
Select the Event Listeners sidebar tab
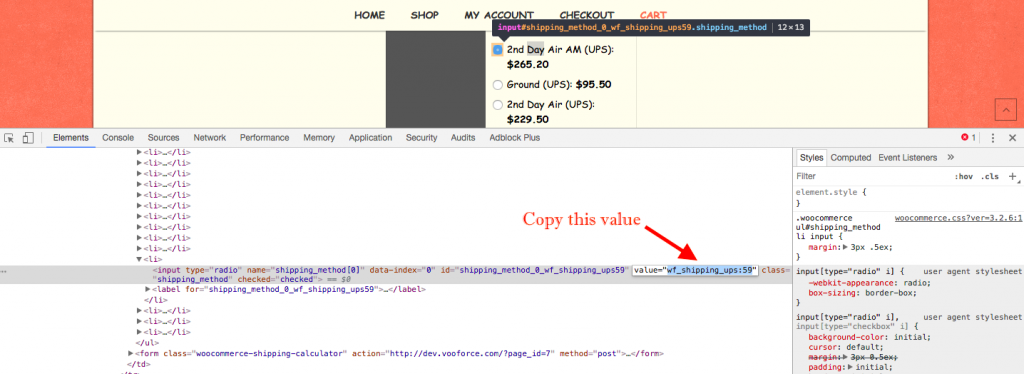908,157
